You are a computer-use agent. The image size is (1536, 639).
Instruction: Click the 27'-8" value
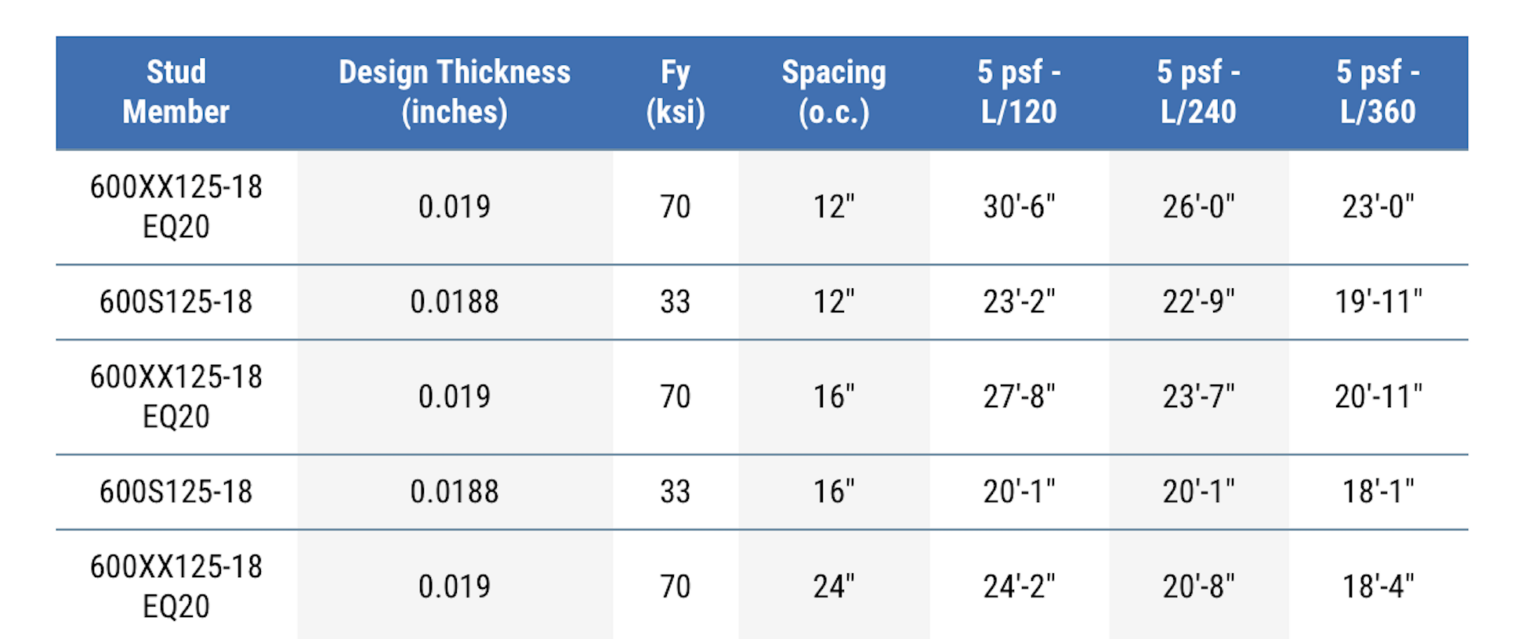coord(1019,397)
